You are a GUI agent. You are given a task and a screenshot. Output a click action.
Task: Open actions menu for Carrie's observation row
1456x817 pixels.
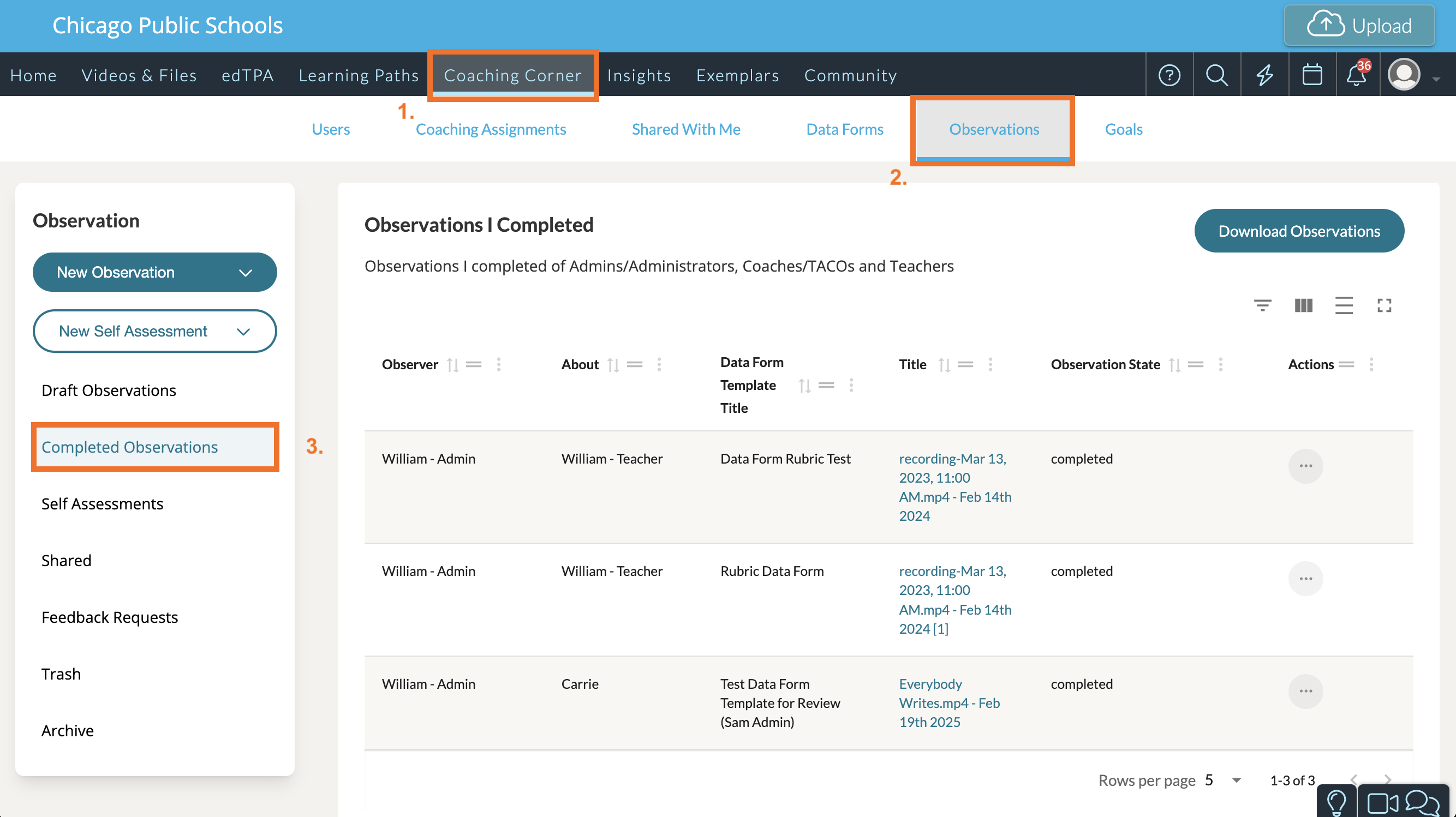click(1305, 691)
